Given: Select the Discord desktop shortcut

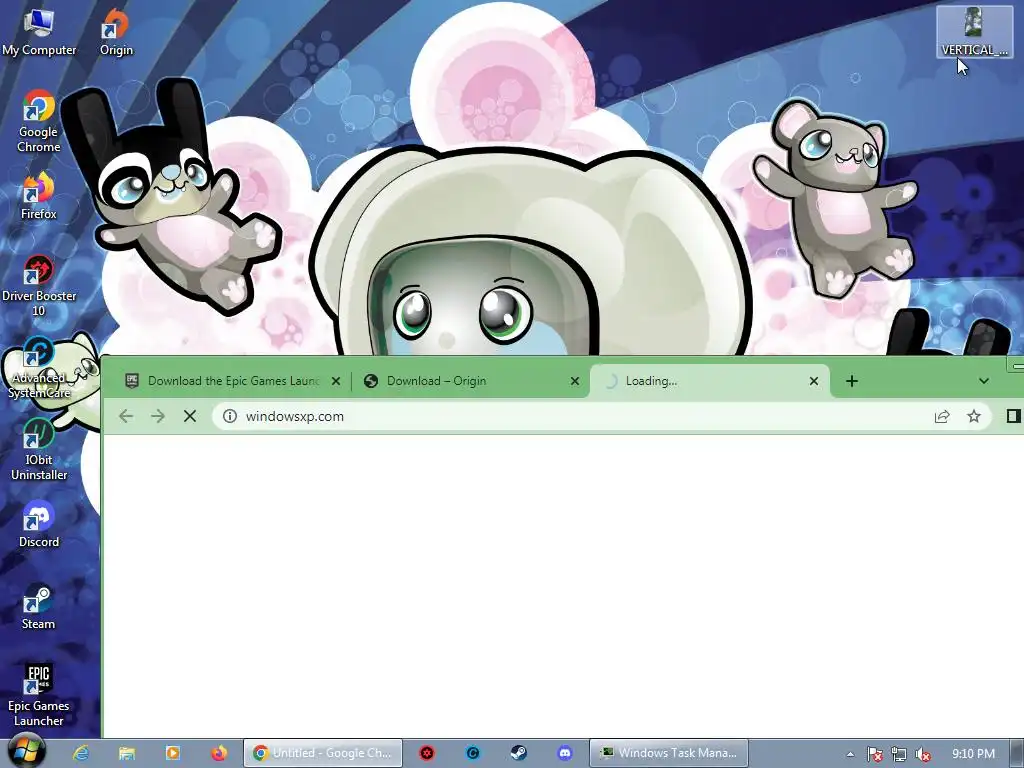Looking at the screenshot, I should pyautogui.click(x=39, y=525).
